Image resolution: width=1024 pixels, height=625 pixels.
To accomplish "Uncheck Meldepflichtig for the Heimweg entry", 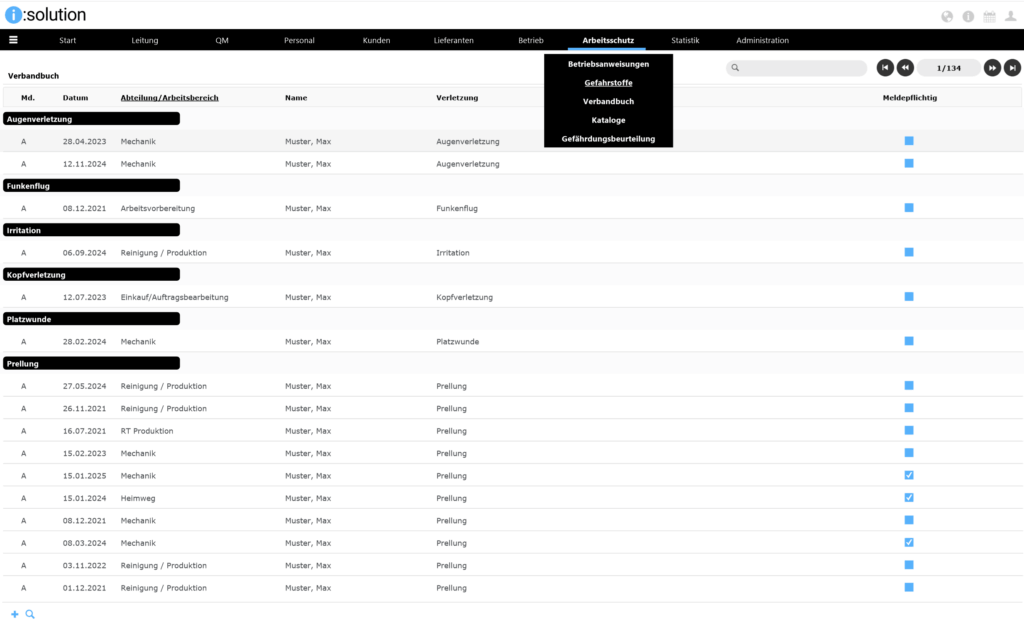I will (x=909, y=497).
